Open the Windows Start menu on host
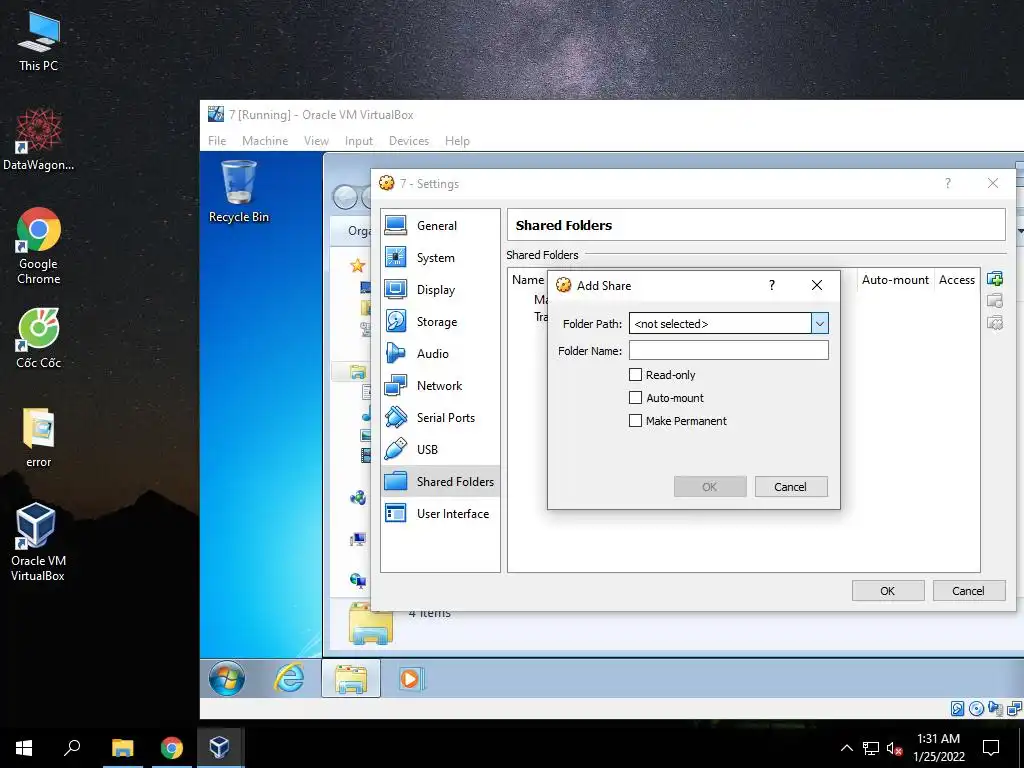The height and width of the screenshot is (768, 1024). 24,748
